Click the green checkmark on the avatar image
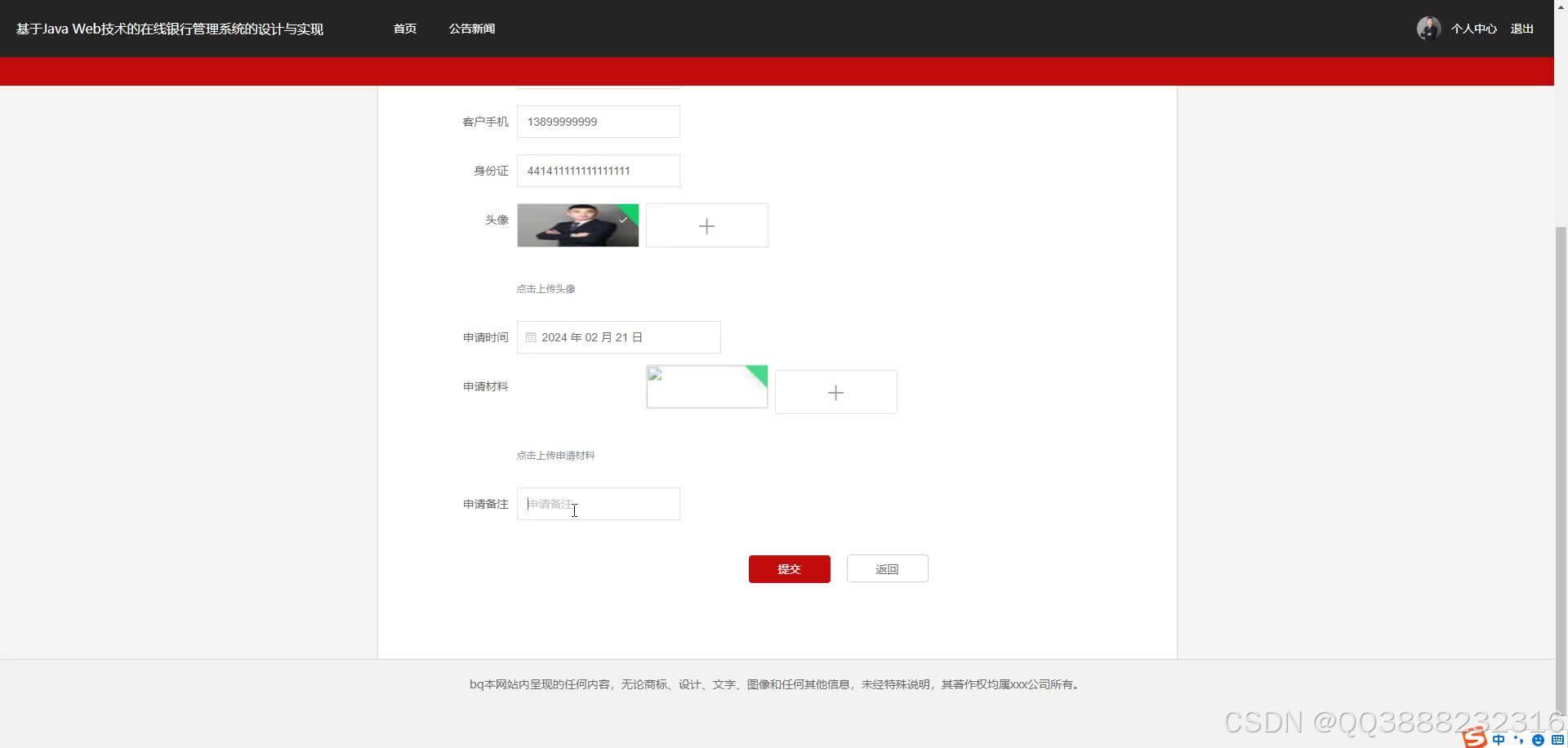 (x=623, y=219)
